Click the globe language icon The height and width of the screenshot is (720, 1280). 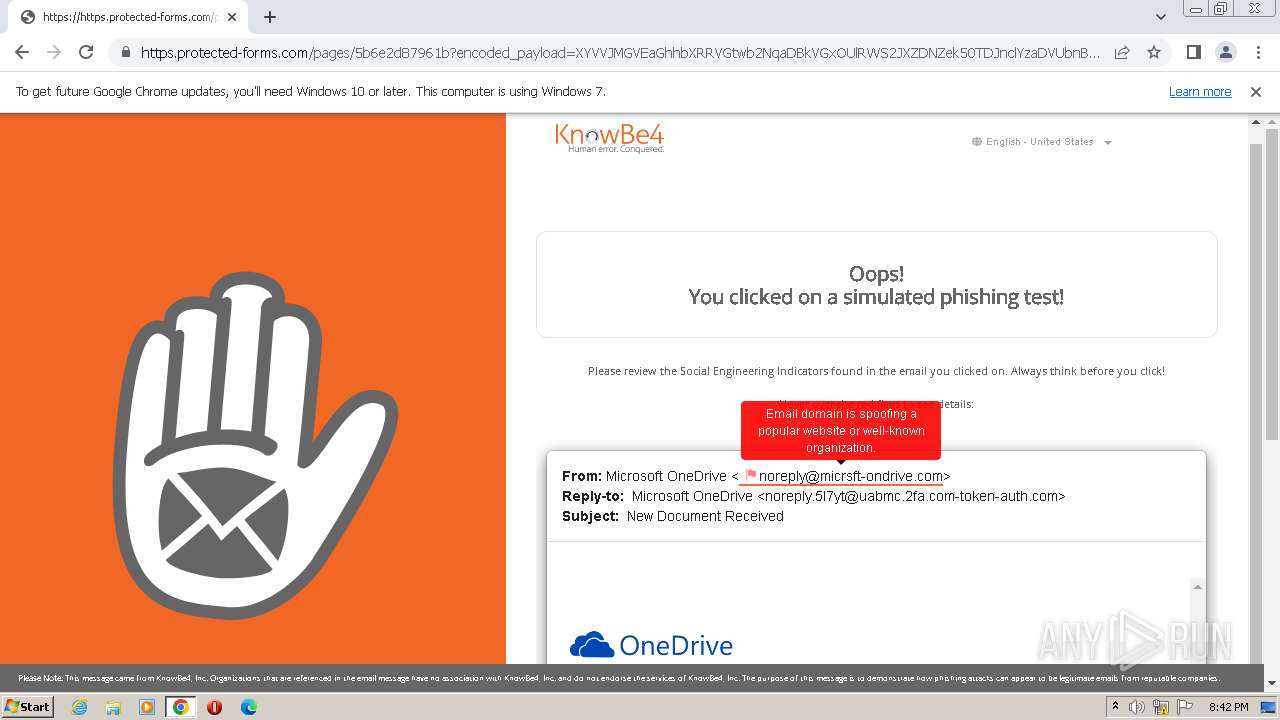pyautogui.click(x=977, y=142)
